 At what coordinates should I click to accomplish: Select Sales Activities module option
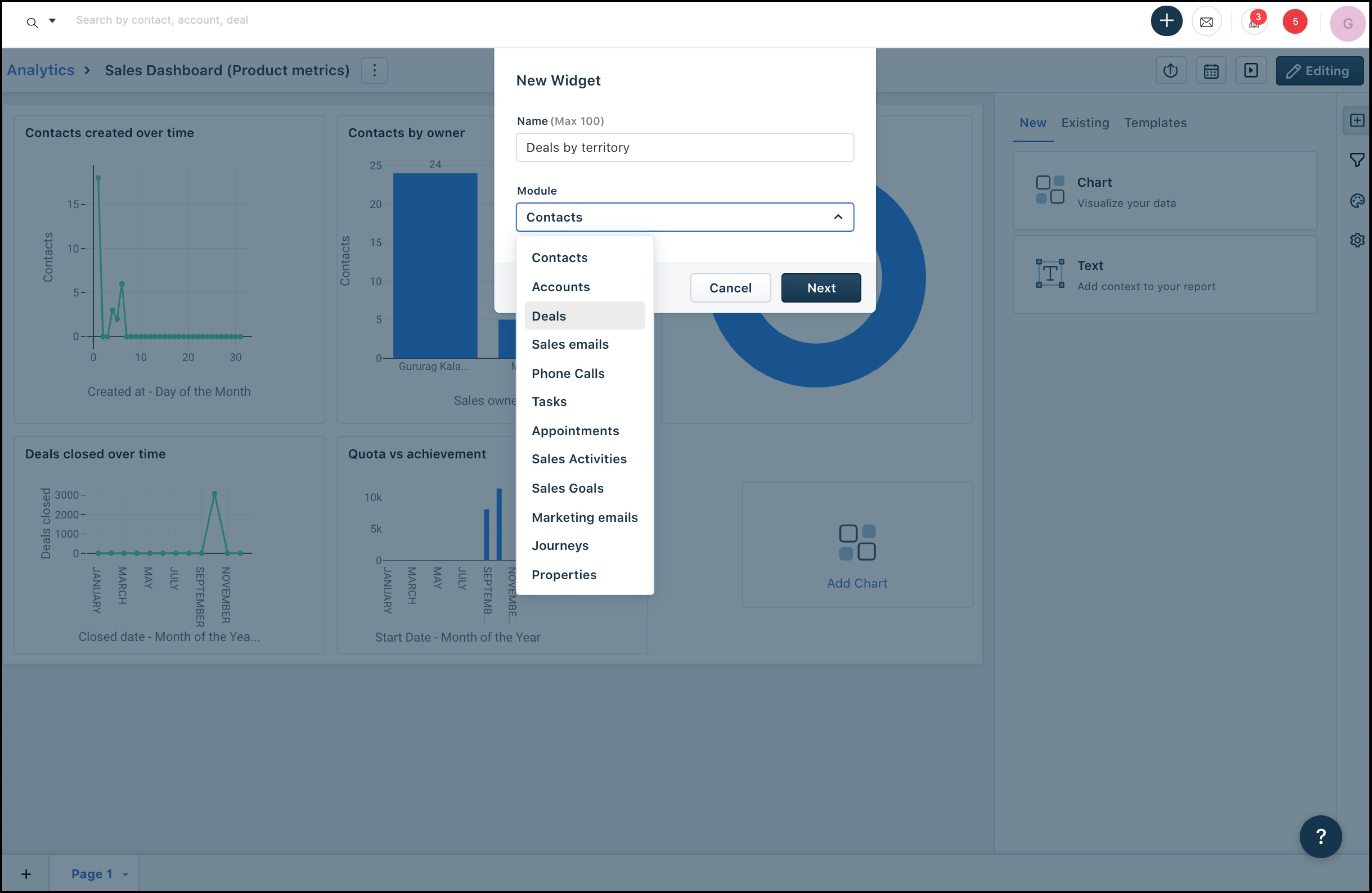click(x=584, y=459)
